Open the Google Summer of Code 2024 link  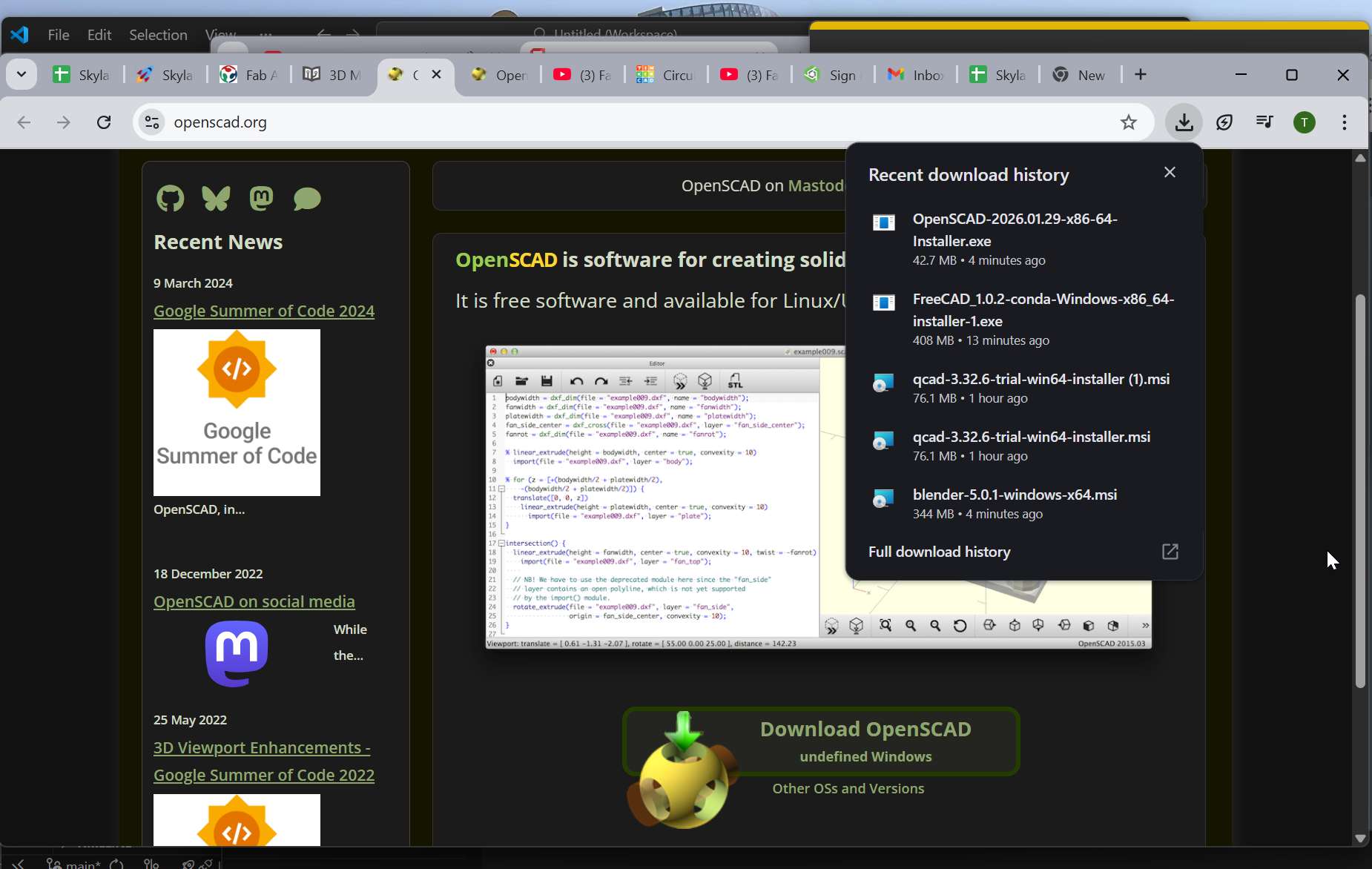point(264,311)
